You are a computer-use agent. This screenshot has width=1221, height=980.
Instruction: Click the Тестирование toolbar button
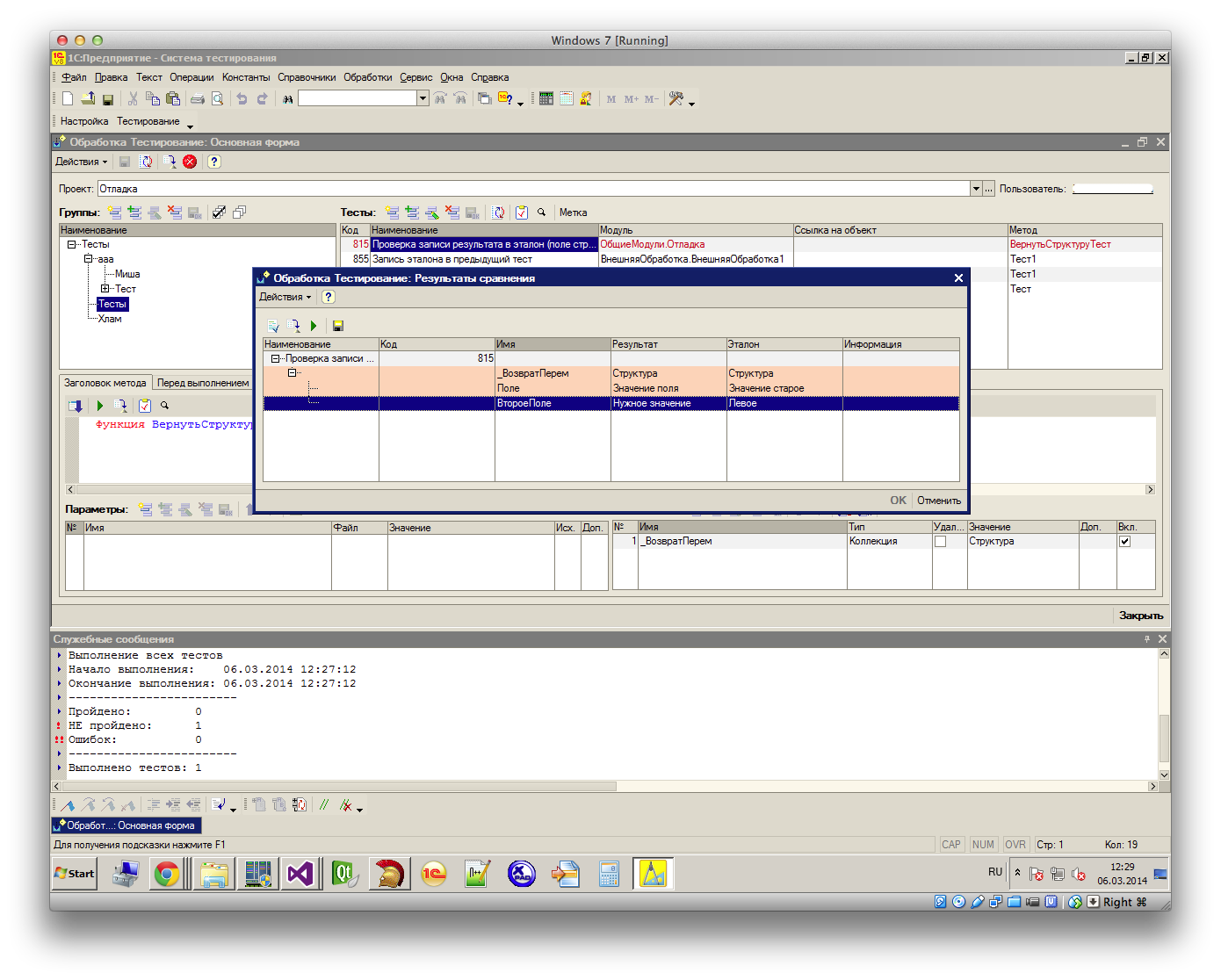[x=148, y=121]
